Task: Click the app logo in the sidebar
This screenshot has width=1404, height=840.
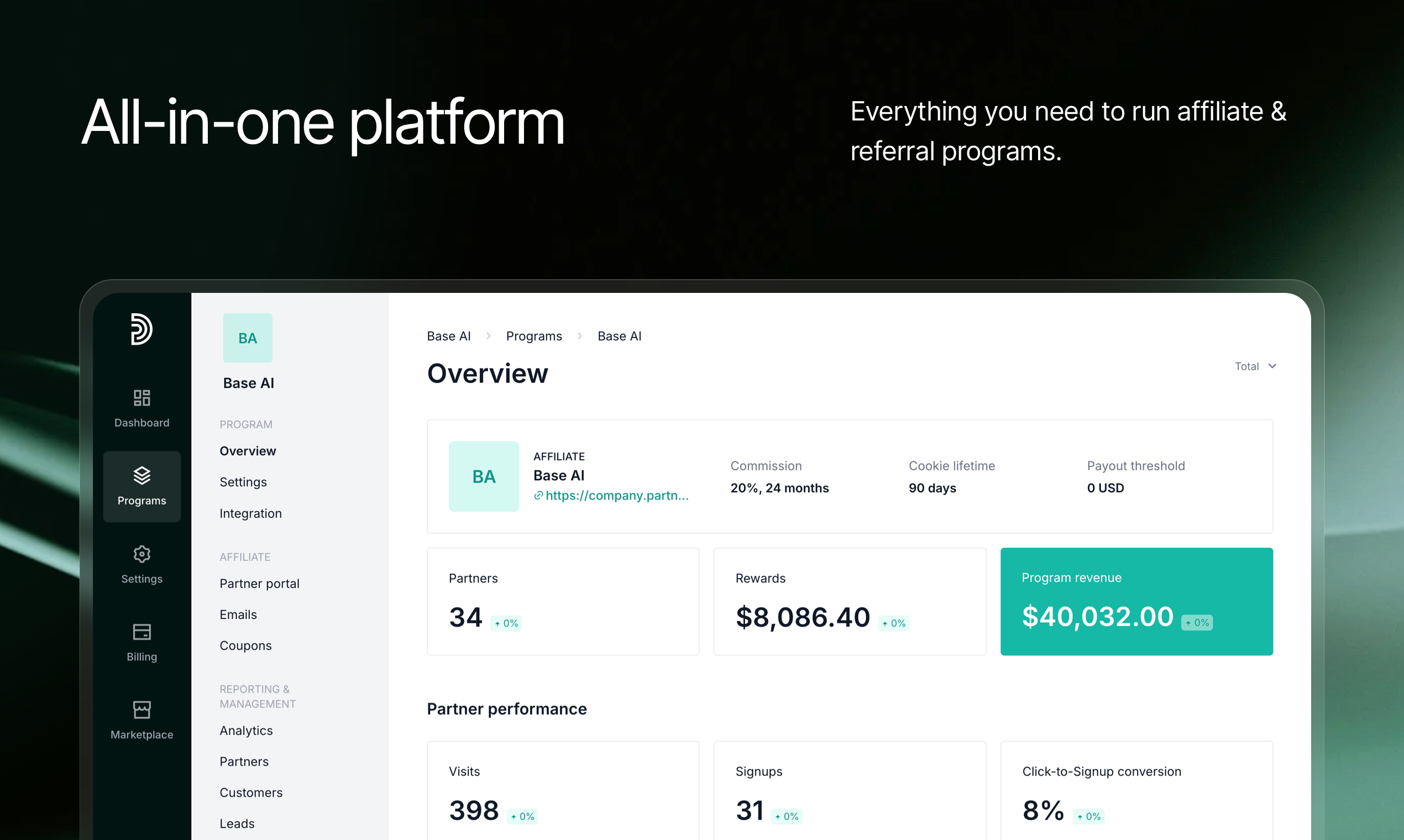Action: (142, 329)
